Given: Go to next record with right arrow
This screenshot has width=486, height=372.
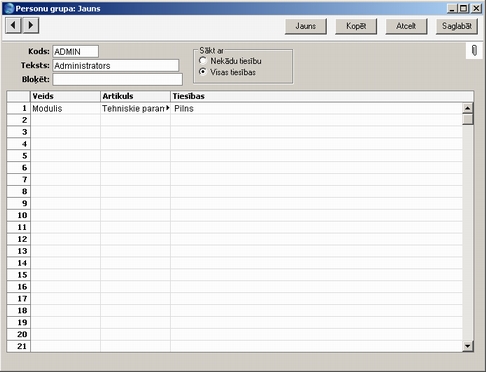Looking at the screenshot, I should tap(31, 25).
